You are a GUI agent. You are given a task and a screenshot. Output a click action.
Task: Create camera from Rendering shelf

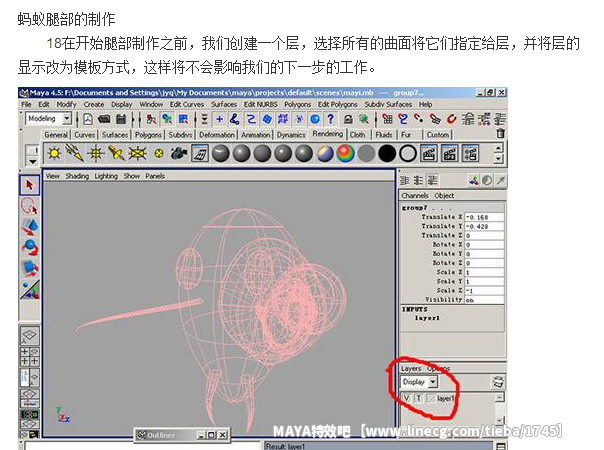pos(179,154)
